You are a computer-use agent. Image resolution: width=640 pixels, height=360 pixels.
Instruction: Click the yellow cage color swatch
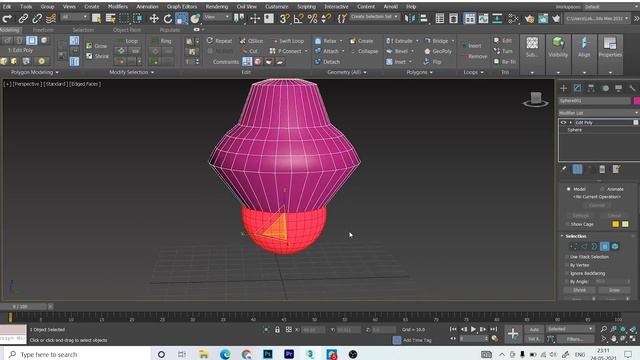tap(616, 224)
